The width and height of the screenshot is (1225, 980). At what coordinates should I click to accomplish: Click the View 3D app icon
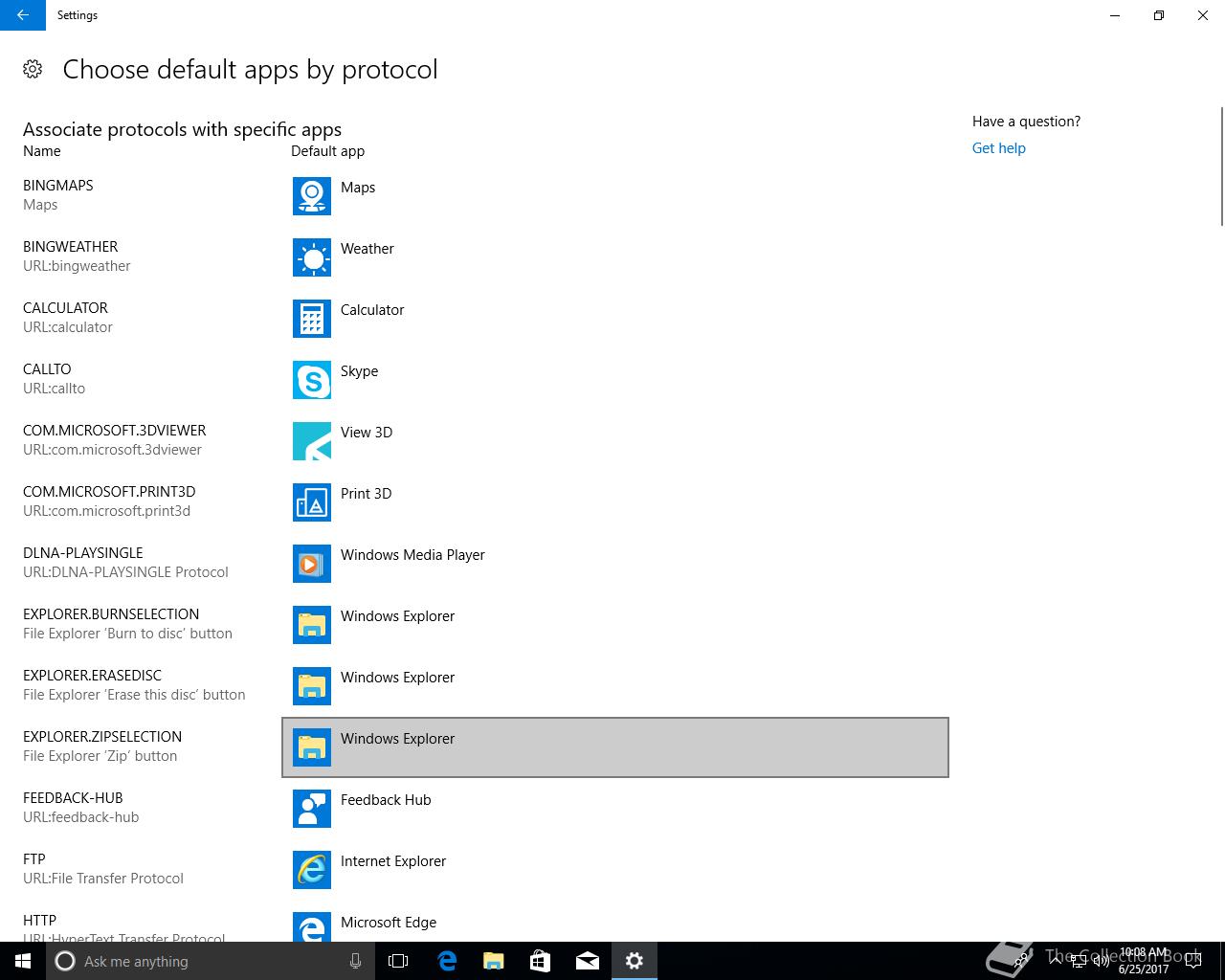coord(312,441)
